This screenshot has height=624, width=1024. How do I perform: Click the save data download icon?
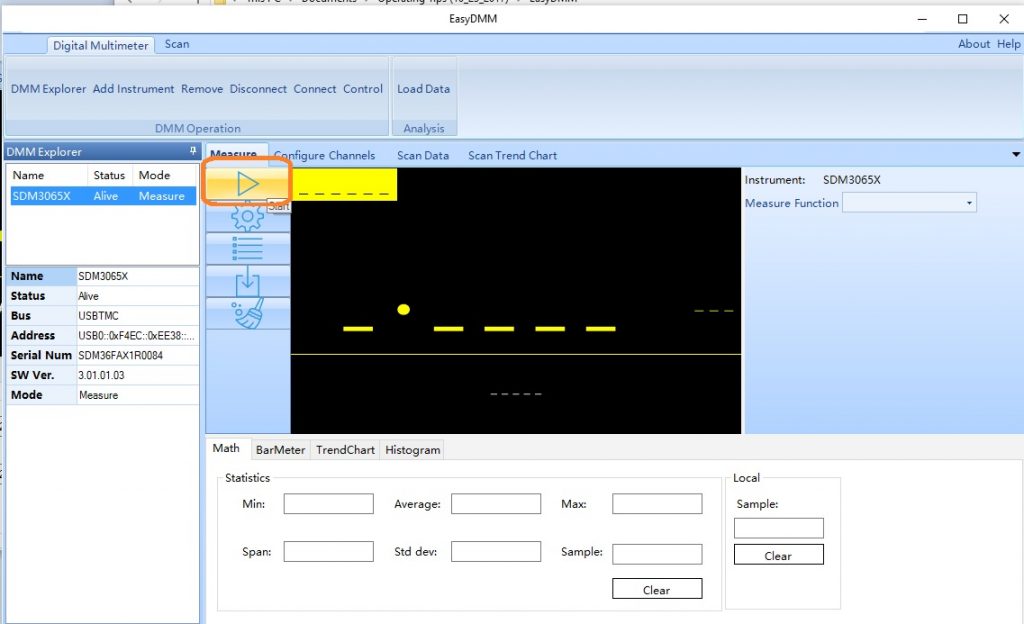point(247,281)
